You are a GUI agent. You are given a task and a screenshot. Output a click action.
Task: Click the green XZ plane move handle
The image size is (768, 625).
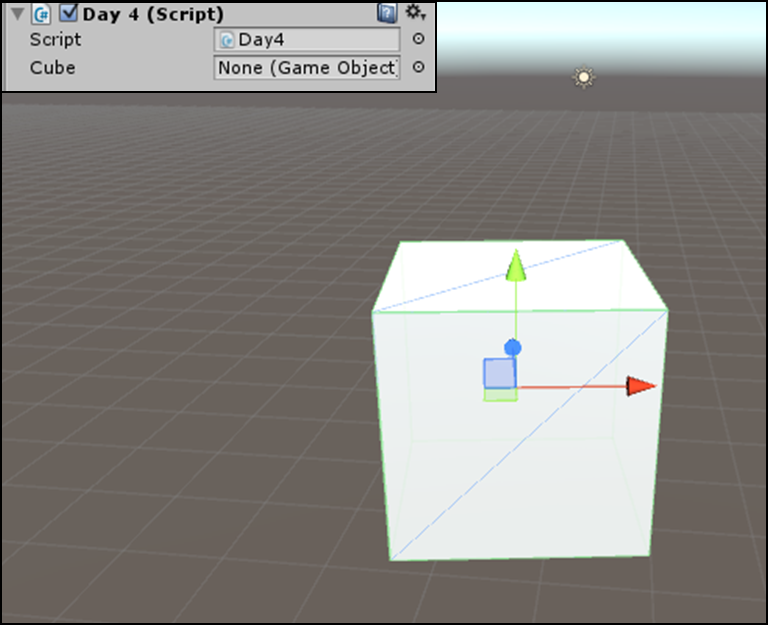click(500, 395)
